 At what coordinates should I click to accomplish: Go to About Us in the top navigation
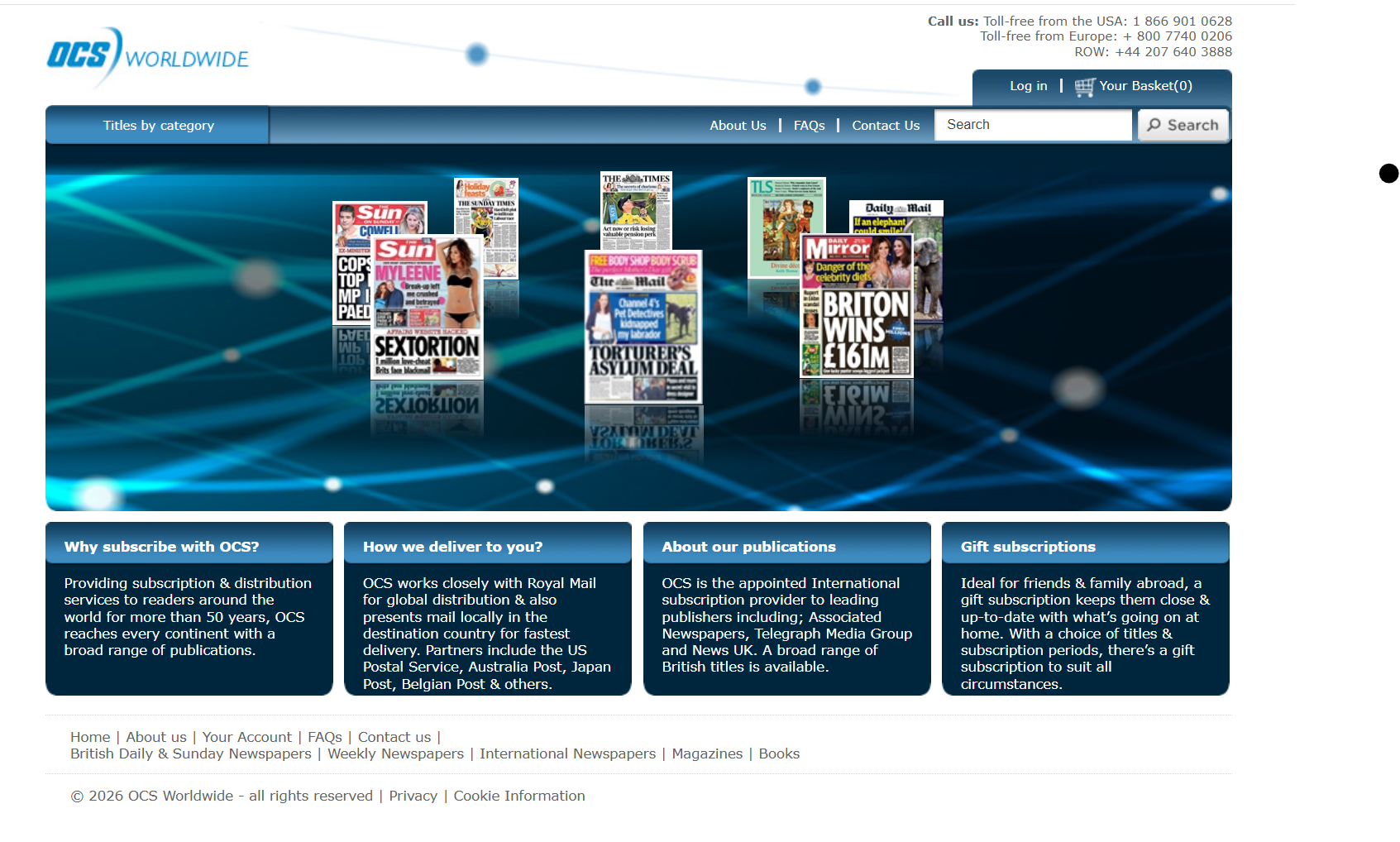coord(738,126)
